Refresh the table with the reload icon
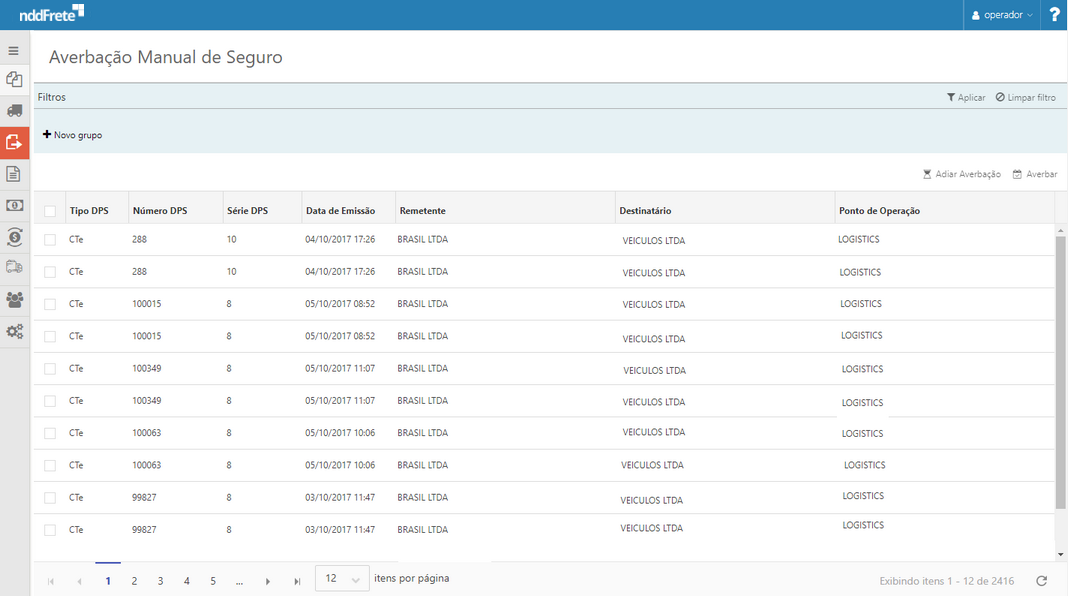 point(1041,581)
